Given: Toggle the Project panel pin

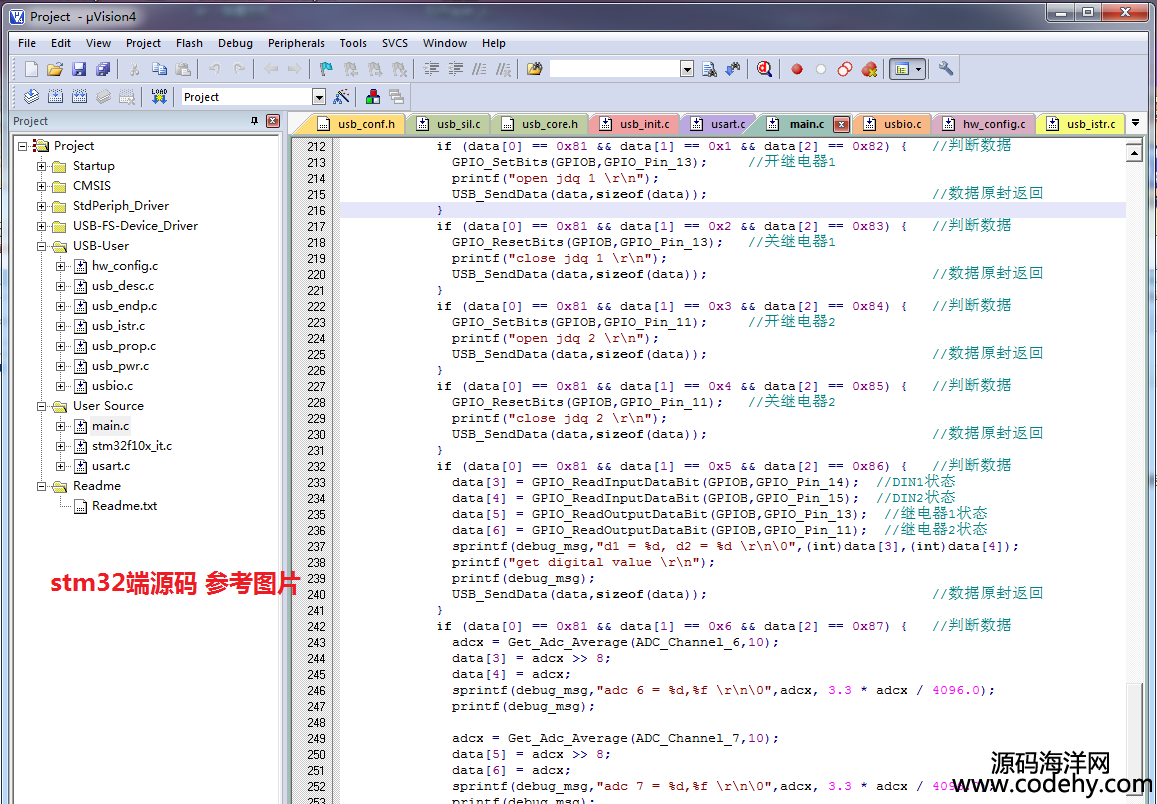Looking at the screenshot, I should pos(254,121).
